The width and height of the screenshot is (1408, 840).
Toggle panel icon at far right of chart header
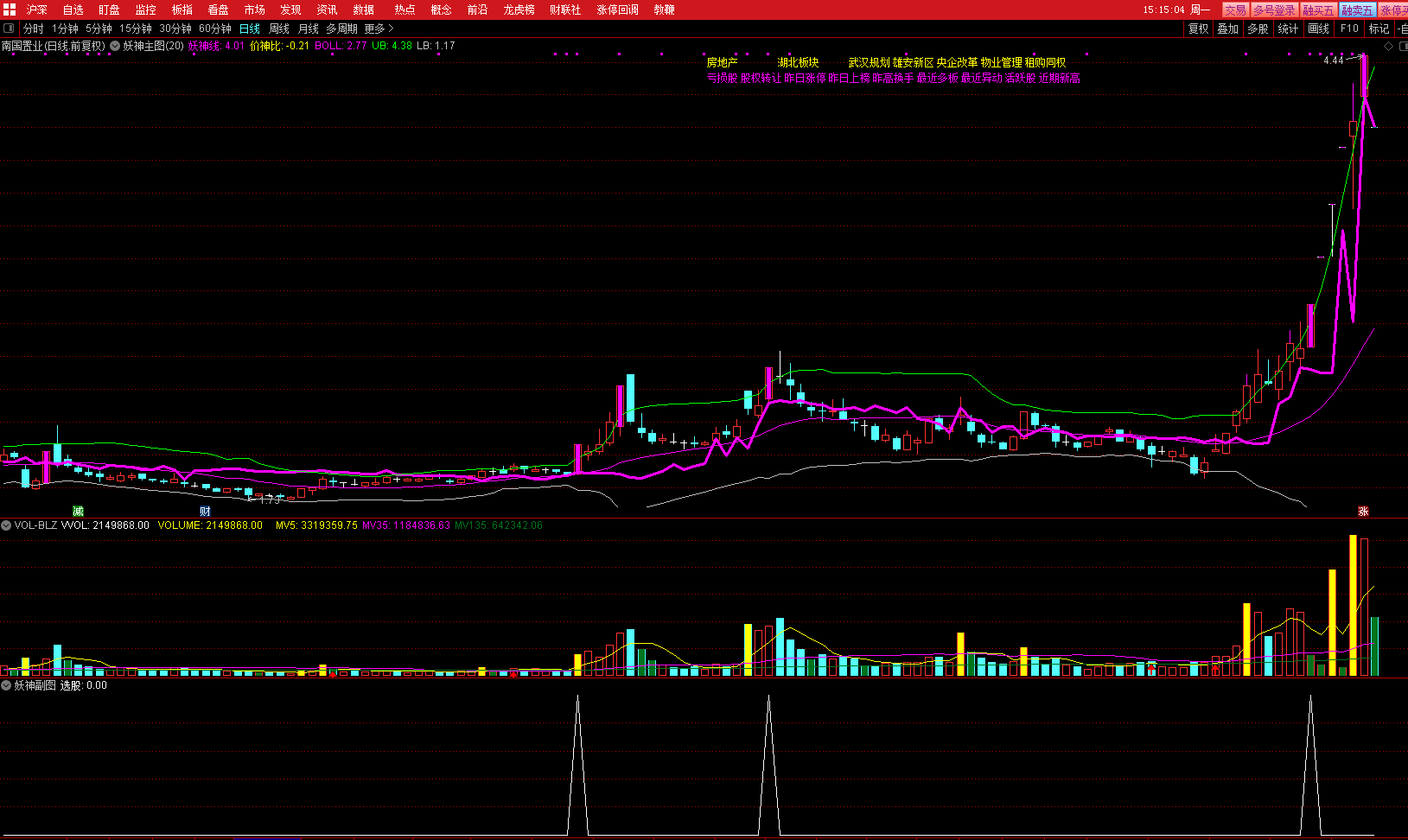tap(1403, 47)
